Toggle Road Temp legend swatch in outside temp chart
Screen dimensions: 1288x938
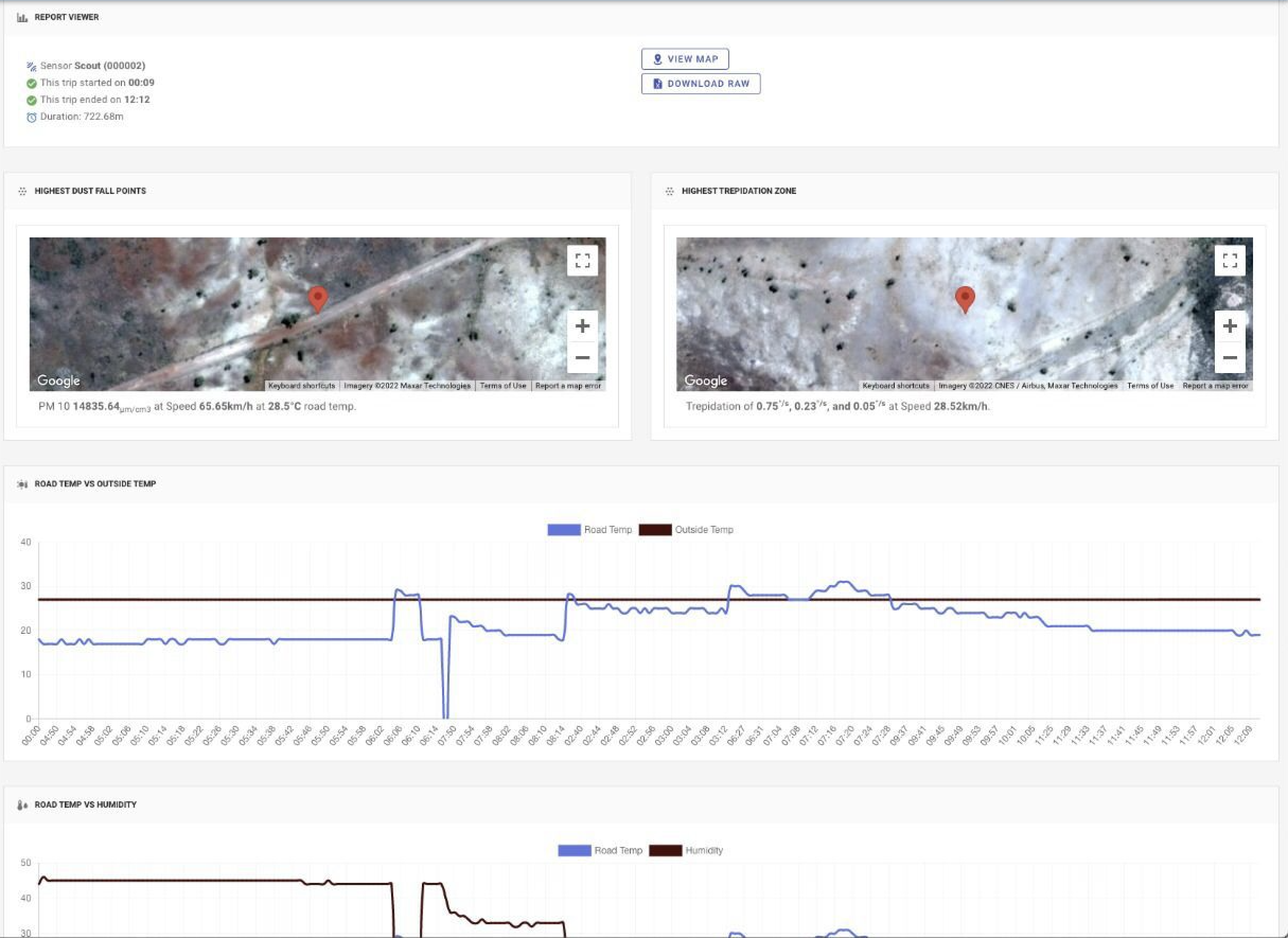click(x=564, y=530)
